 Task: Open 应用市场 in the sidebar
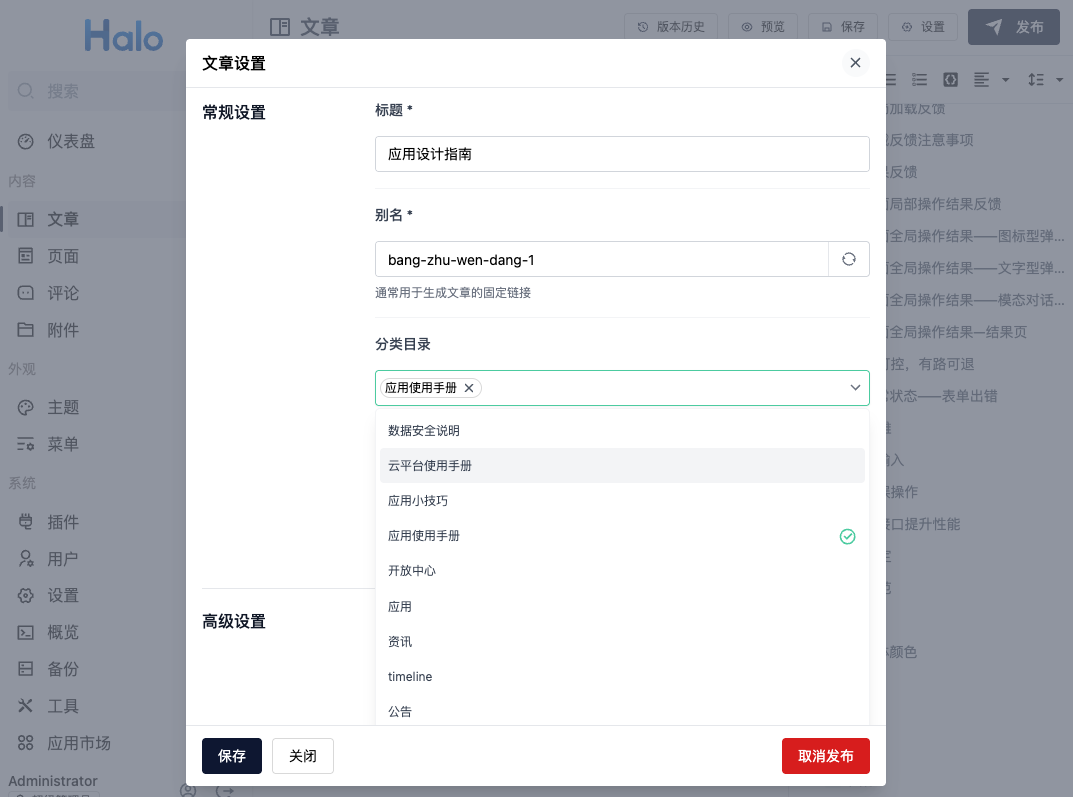click(78, 743)
